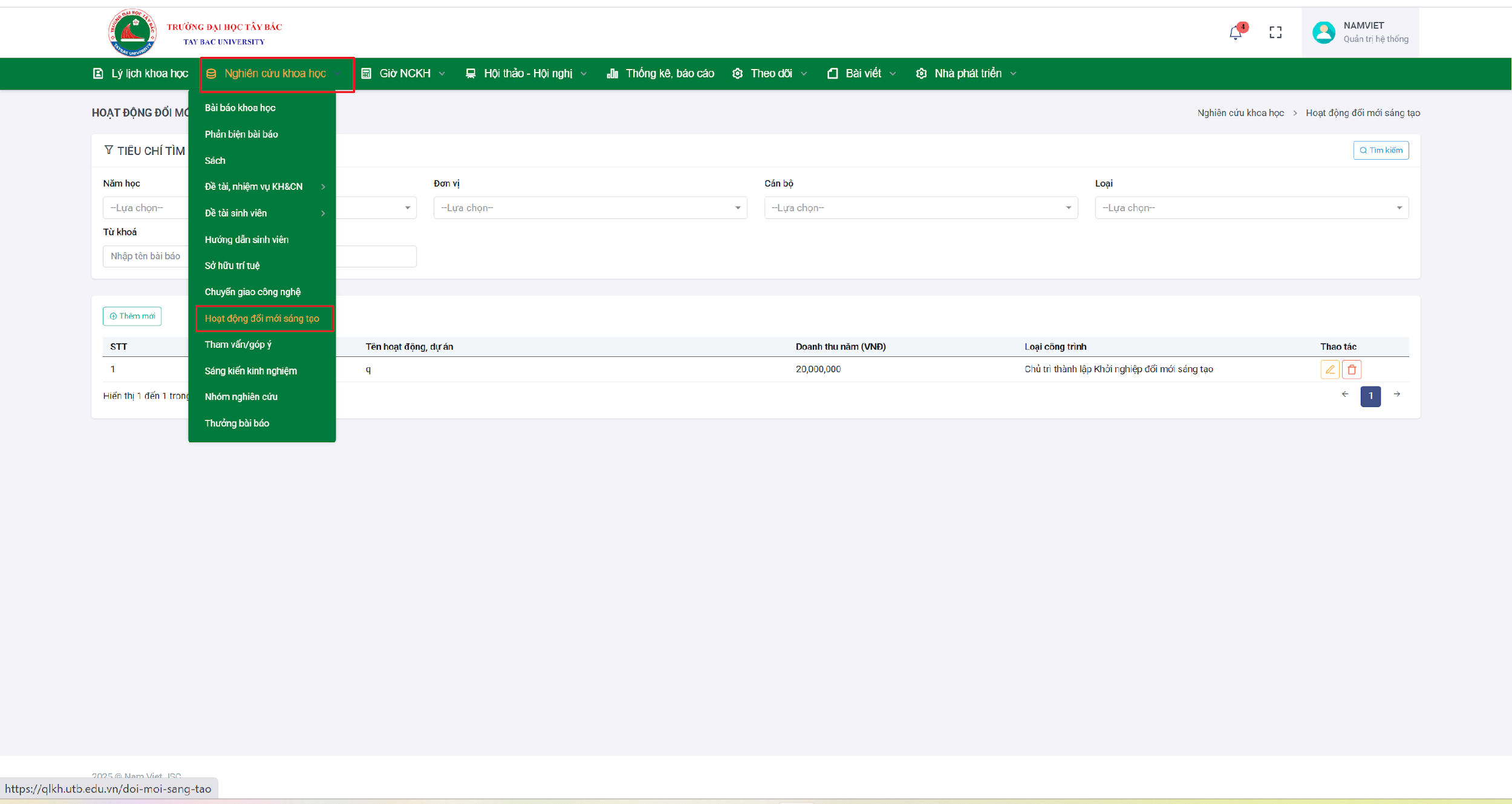Screen dimensions: 1512x804
Task: Delete row 1 with trash icon
Action: [x=1352, y=369]
